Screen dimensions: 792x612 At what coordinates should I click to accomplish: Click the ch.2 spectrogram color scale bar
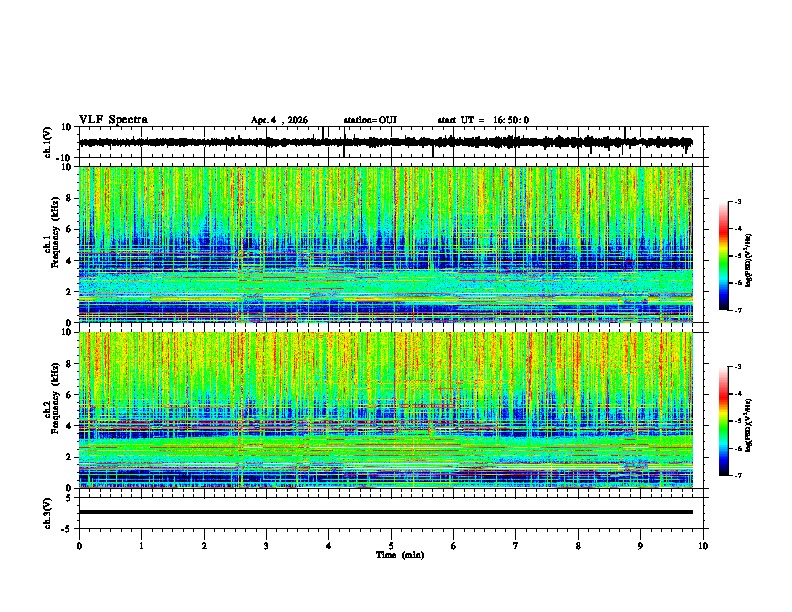(723, 421)
